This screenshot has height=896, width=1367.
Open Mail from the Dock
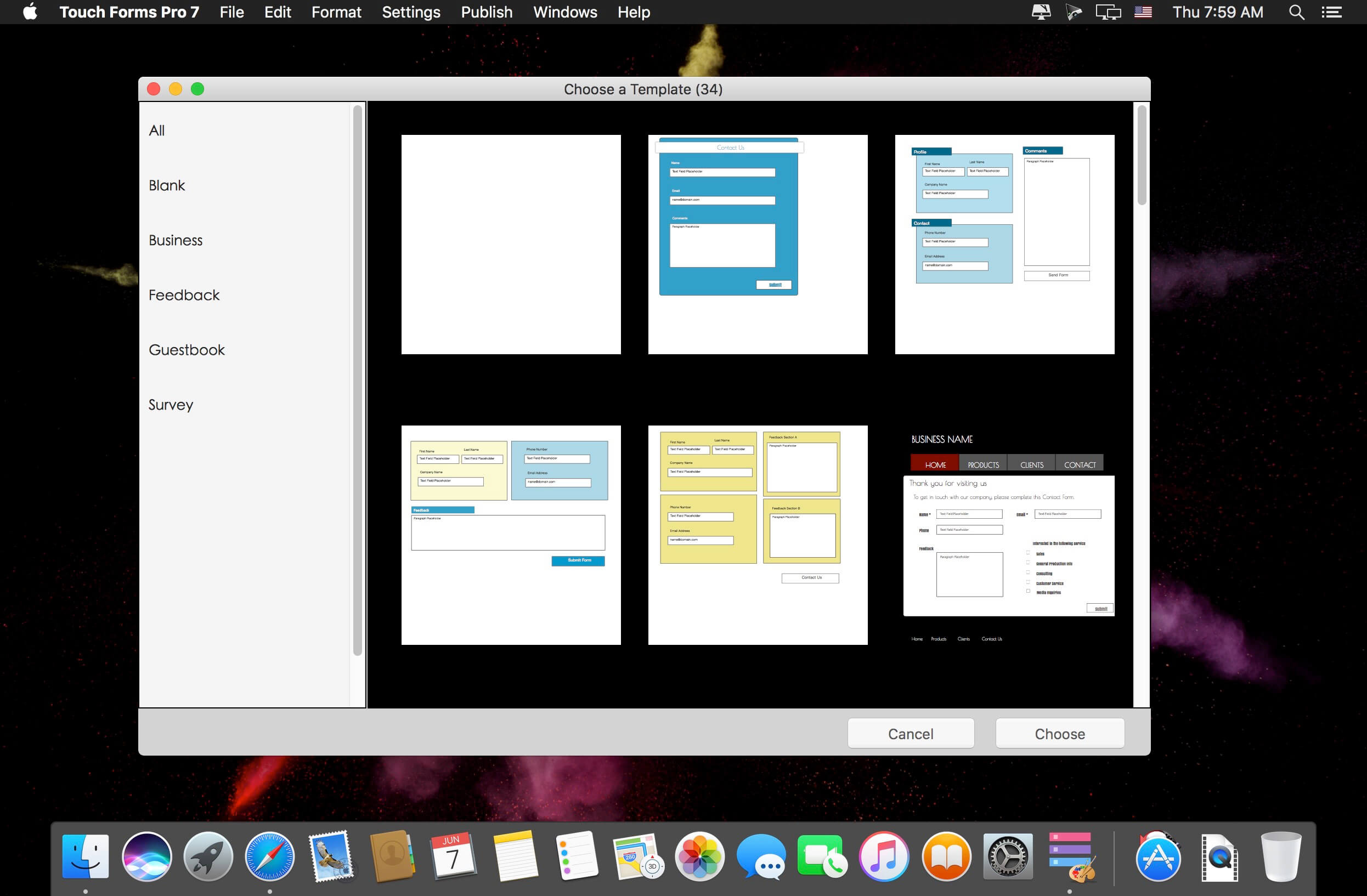click(x=332, y=857)
